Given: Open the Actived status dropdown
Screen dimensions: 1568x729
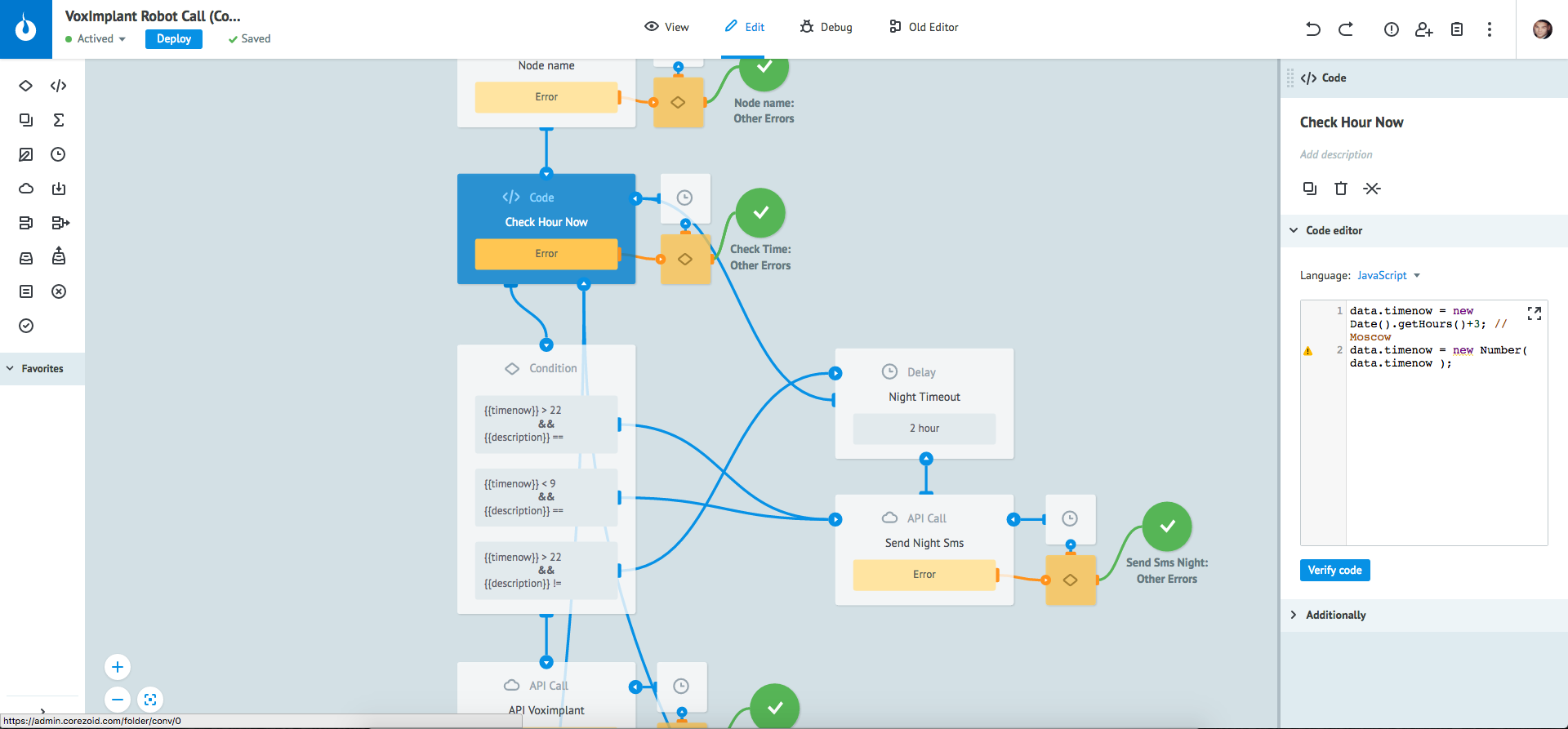Looking at the screenshot, I should coord(96,38).
